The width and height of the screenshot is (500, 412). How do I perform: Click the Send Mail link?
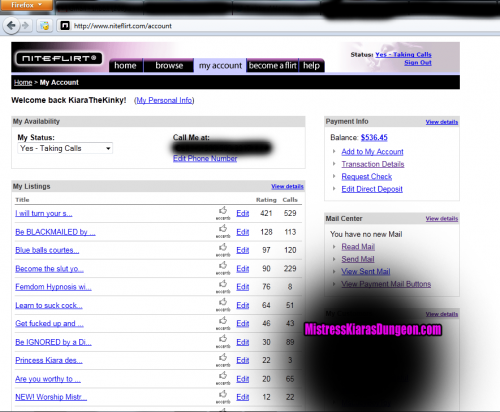[x=358, y=259]
